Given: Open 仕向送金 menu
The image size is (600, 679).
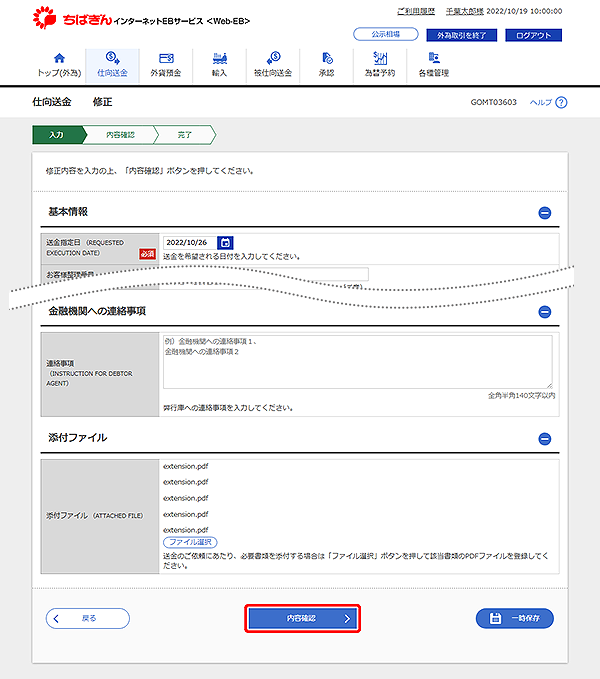Looking at the screenshot, I should 112,65.
